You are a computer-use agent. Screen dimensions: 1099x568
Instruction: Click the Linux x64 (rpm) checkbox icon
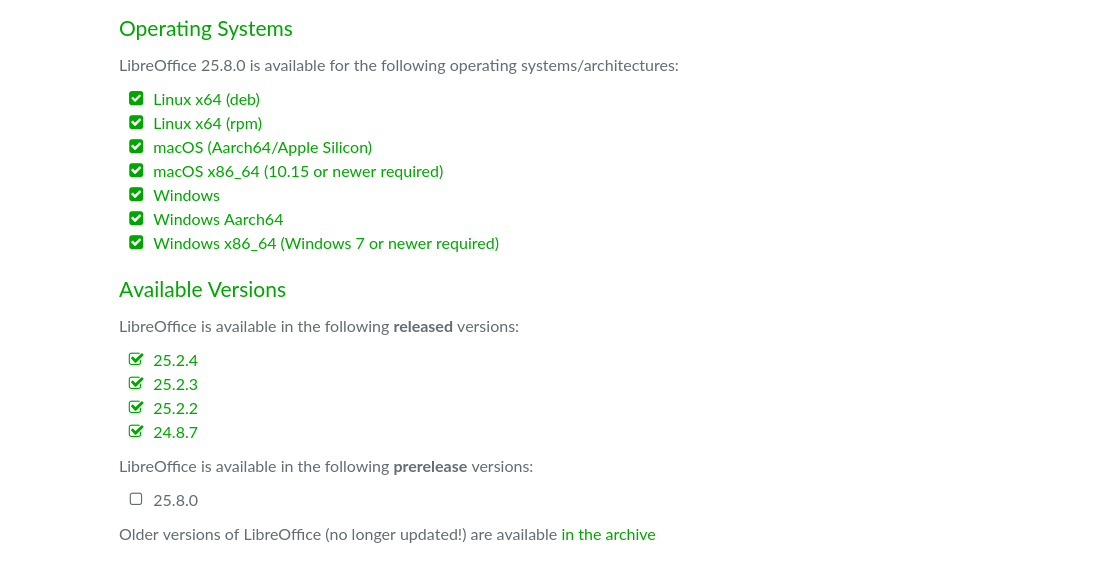tap(136, 123)
